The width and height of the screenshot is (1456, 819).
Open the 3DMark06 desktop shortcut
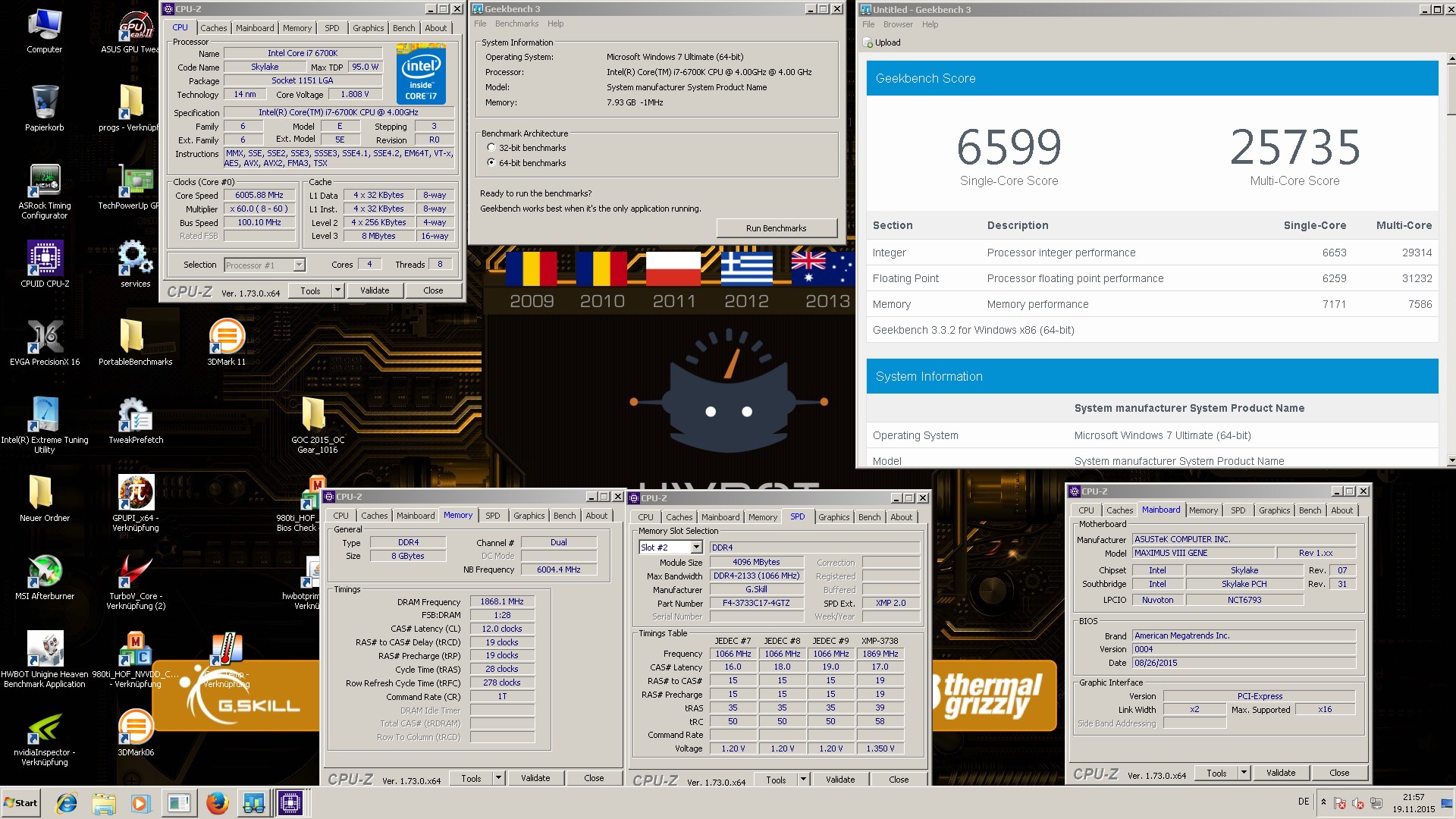tap(135, 732)
